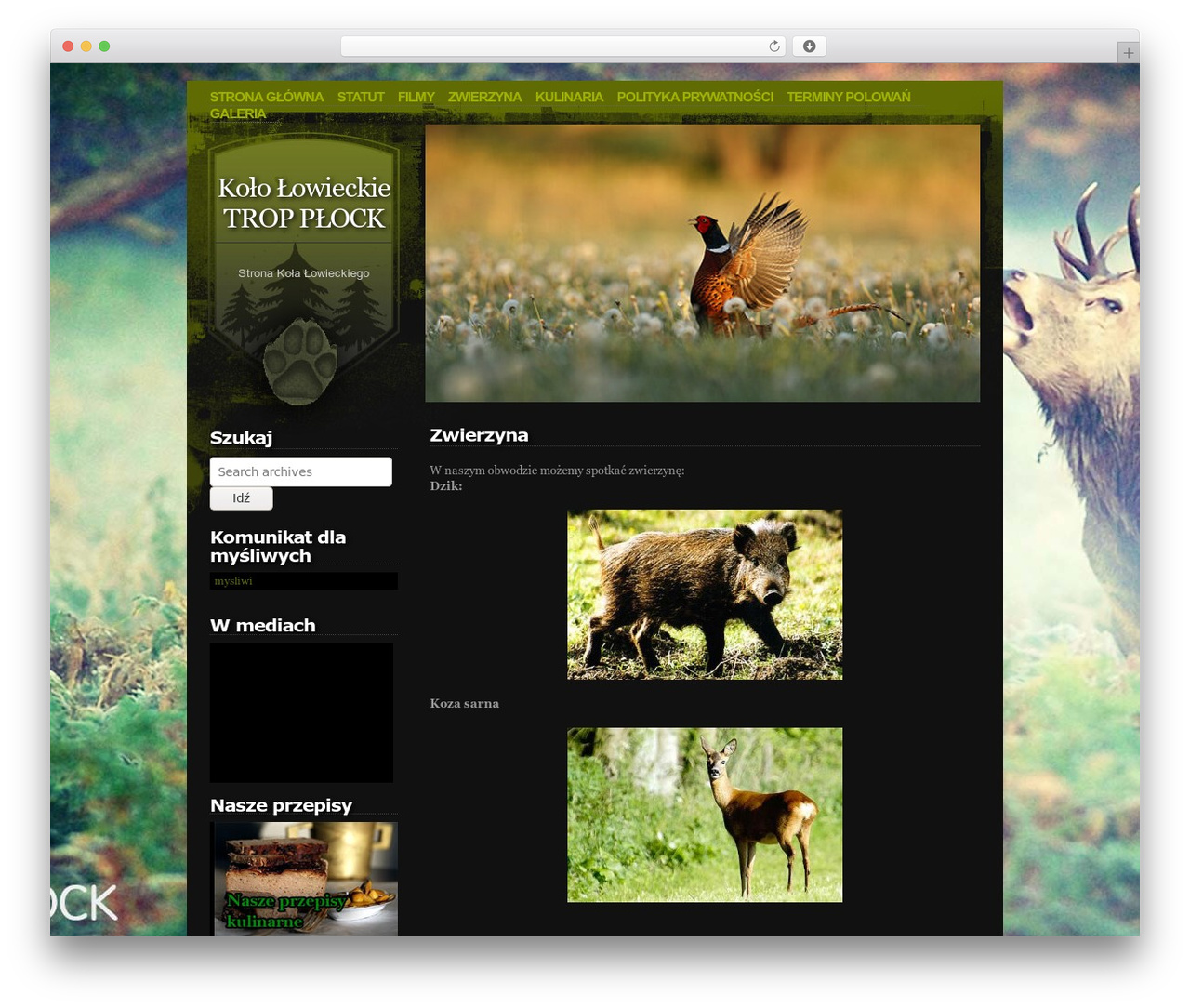Screen dimensions: 1190x1008
Task: Select ZWIERZYNA in the navigation
Action: click(484, 97)
